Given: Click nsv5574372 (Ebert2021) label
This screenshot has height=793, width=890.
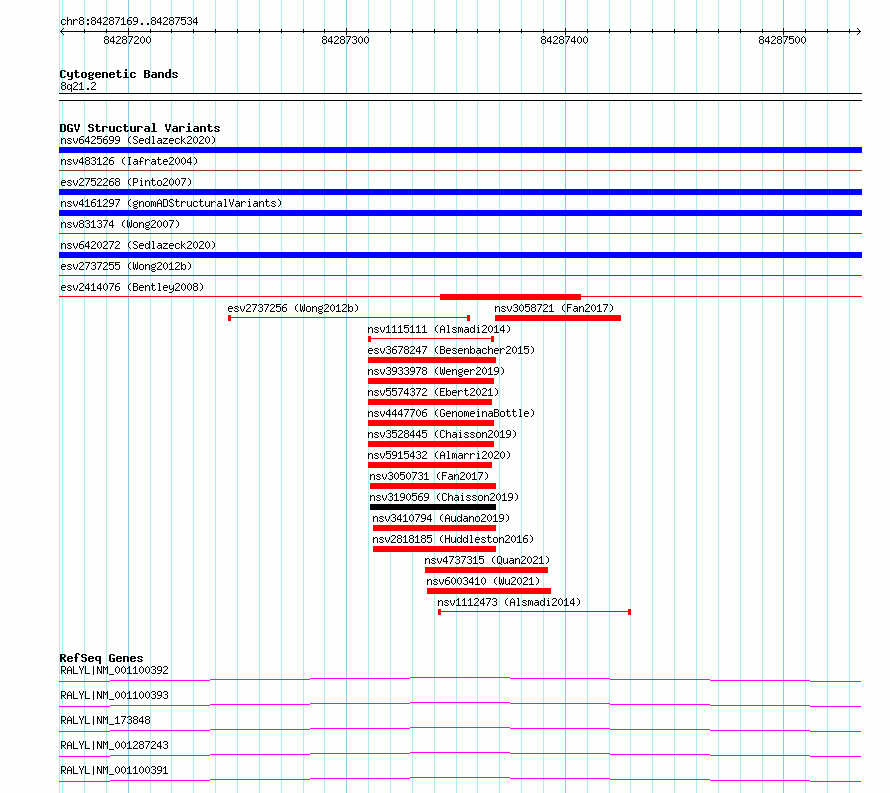Looking at the screenshot, I should (433, 392).
